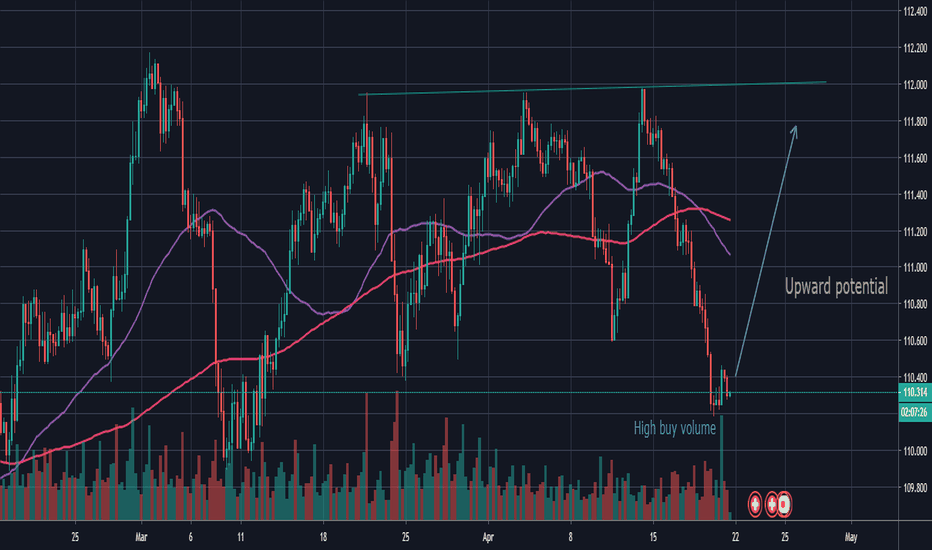Click the current price label 110.314

(915, 392)
